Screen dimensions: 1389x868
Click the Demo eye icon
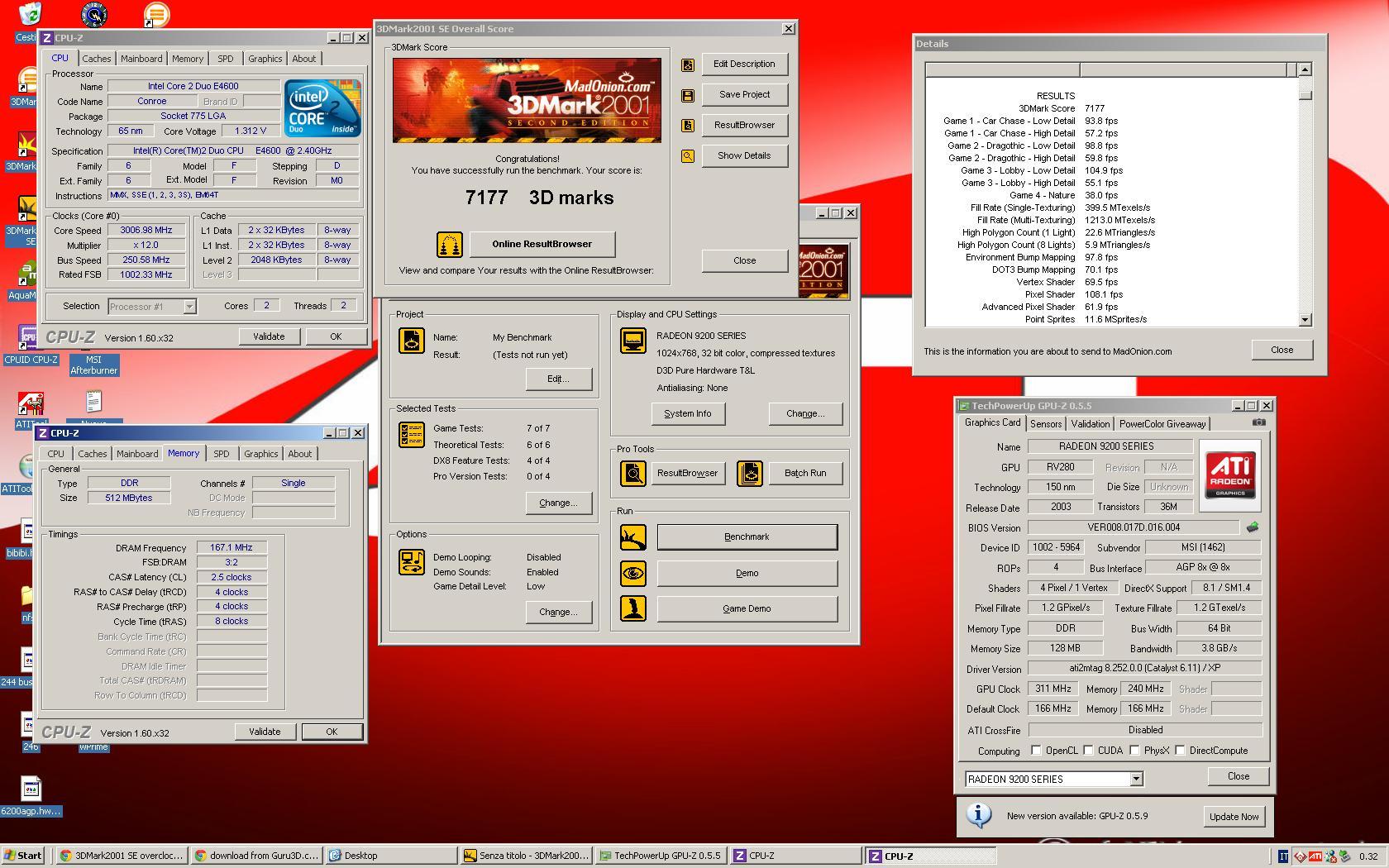632,573
